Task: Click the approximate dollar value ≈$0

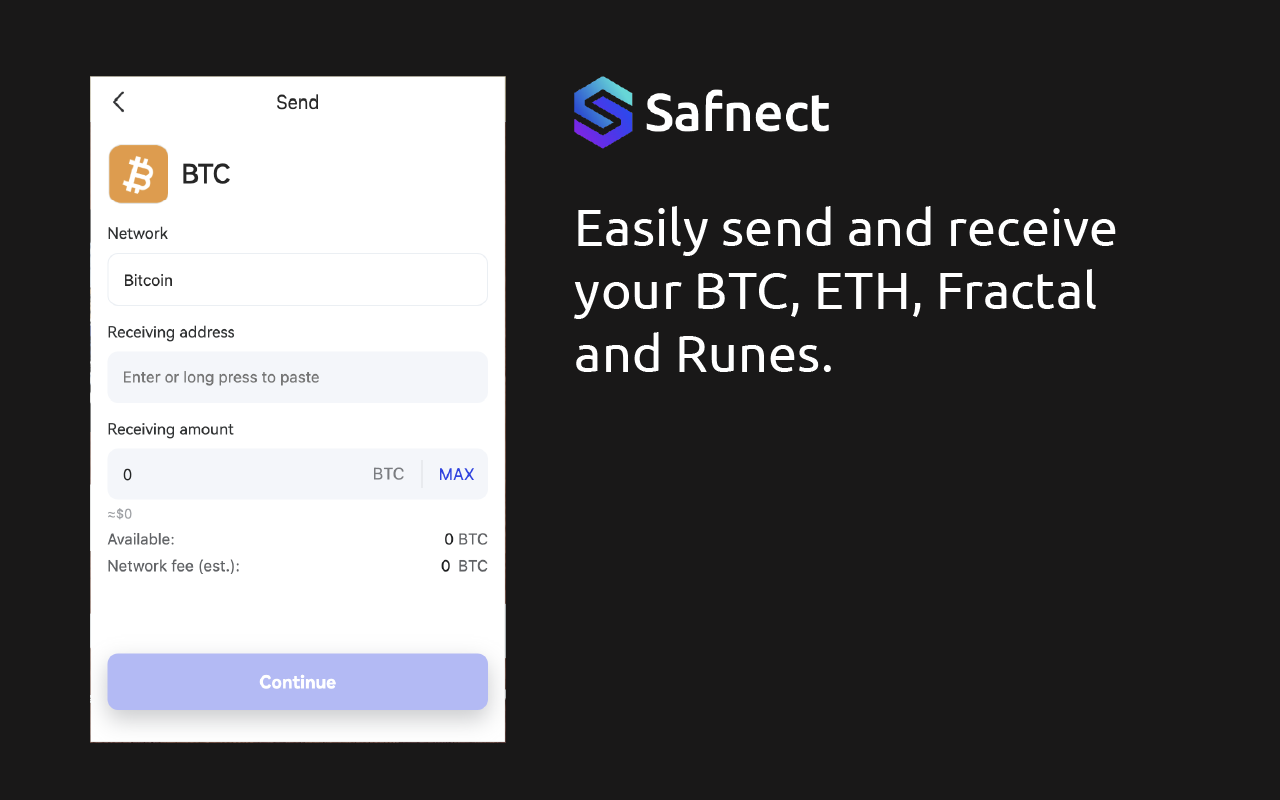Action: click(x=118, y=513)
